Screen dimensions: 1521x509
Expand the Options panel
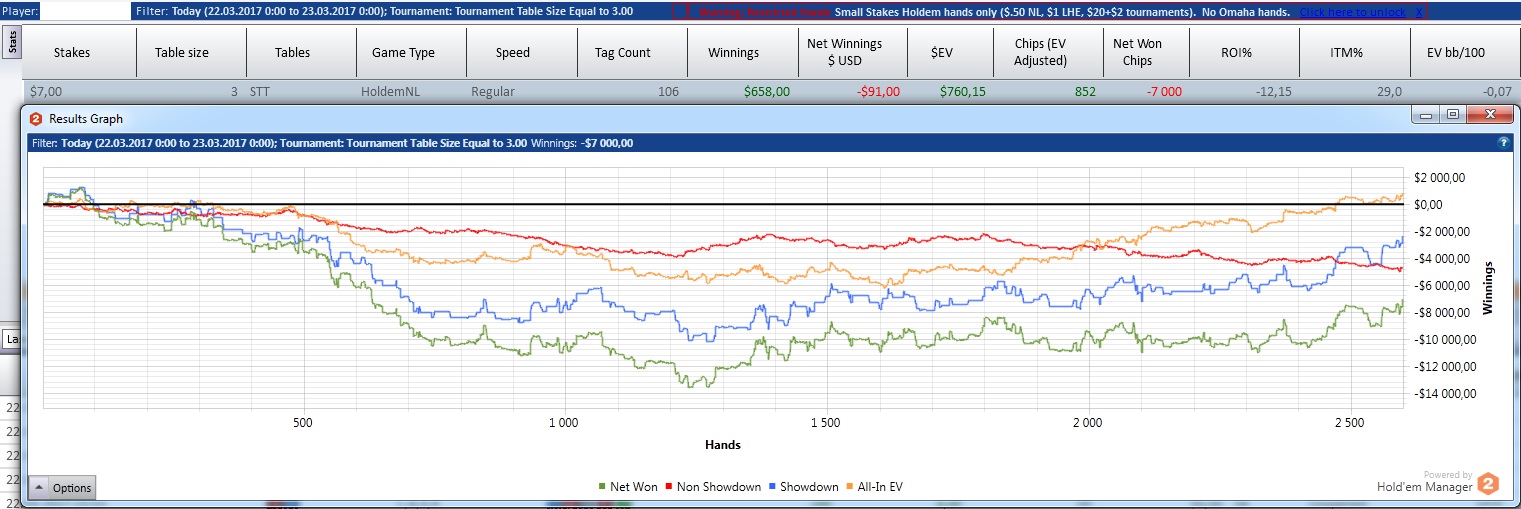tap(61, 488)
